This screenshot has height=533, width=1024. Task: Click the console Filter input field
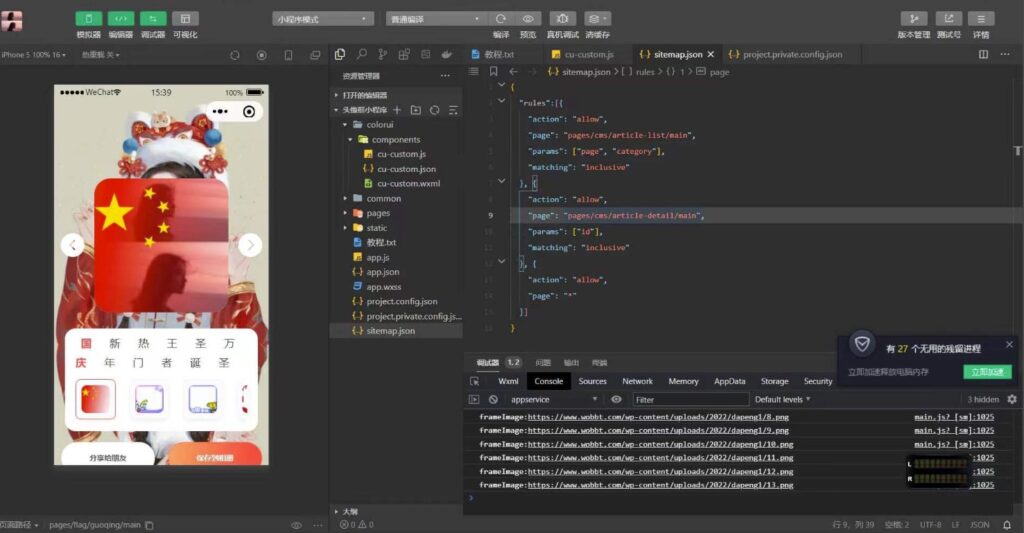click(x=690, y=399)
